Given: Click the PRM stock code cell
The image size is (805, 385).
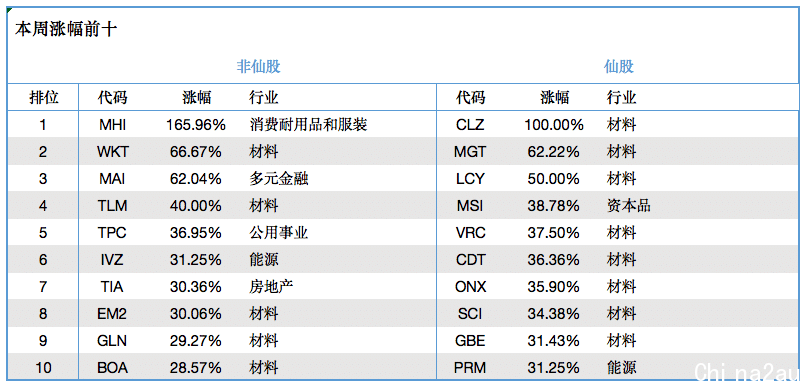Looking at the screenshot, I should click(470, 368).
